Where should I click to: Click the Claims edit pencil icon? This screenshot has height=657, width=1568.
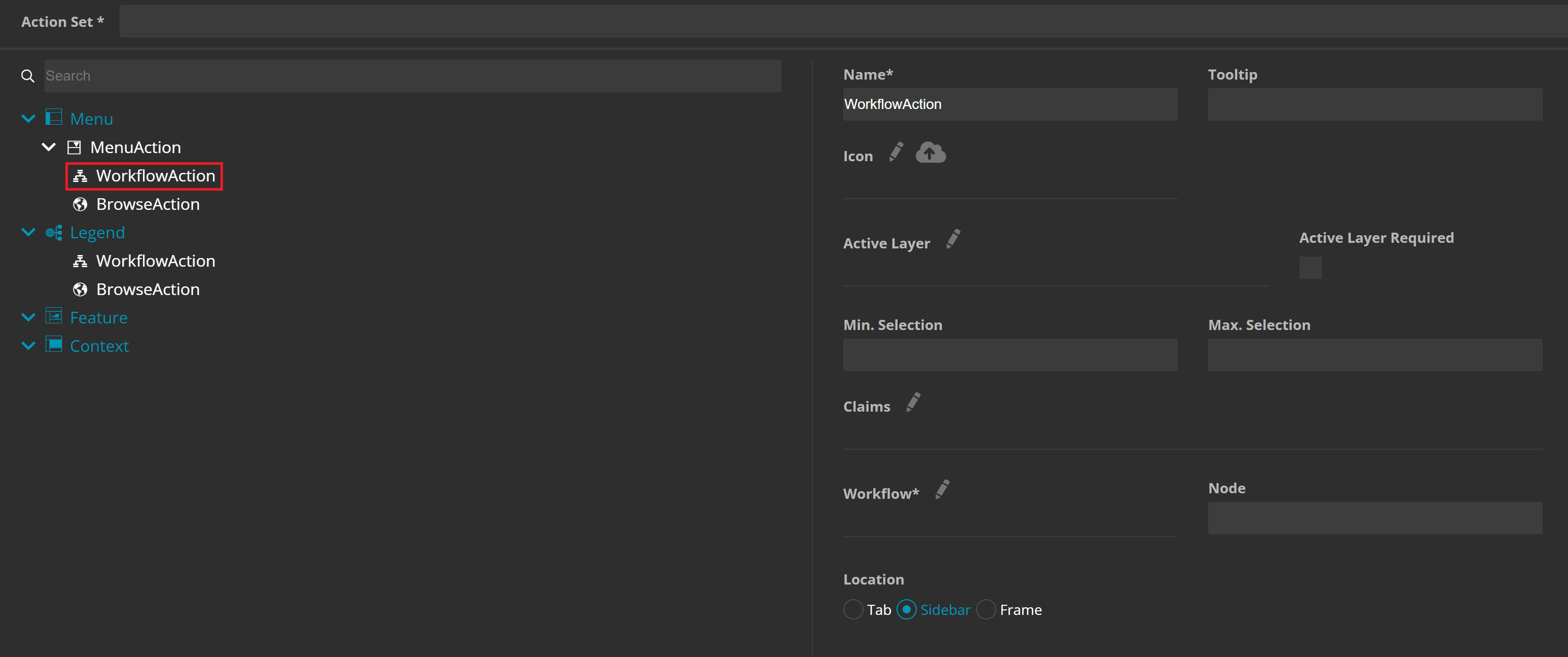pyautogui.click(x=913, y=403)
